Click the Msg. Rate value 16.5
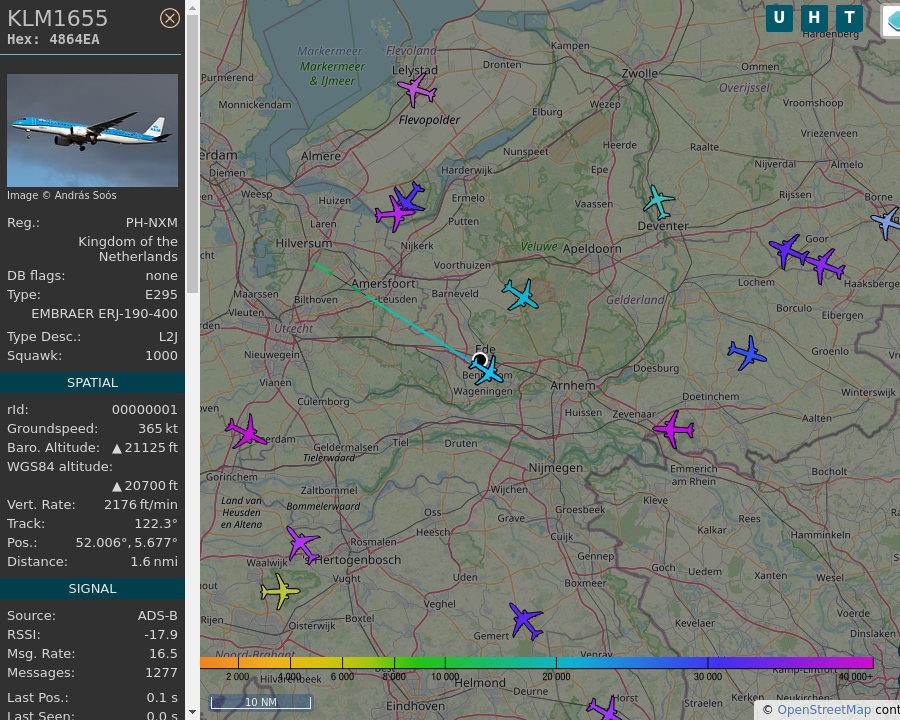This screenshot has height=720, width=900. [x=163, y=653]
